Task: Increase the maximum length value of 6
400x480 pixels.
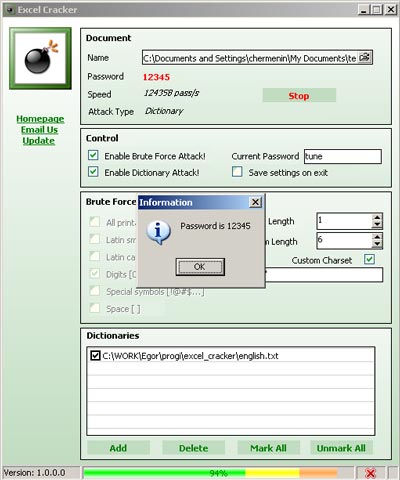Action: point(377,237)
